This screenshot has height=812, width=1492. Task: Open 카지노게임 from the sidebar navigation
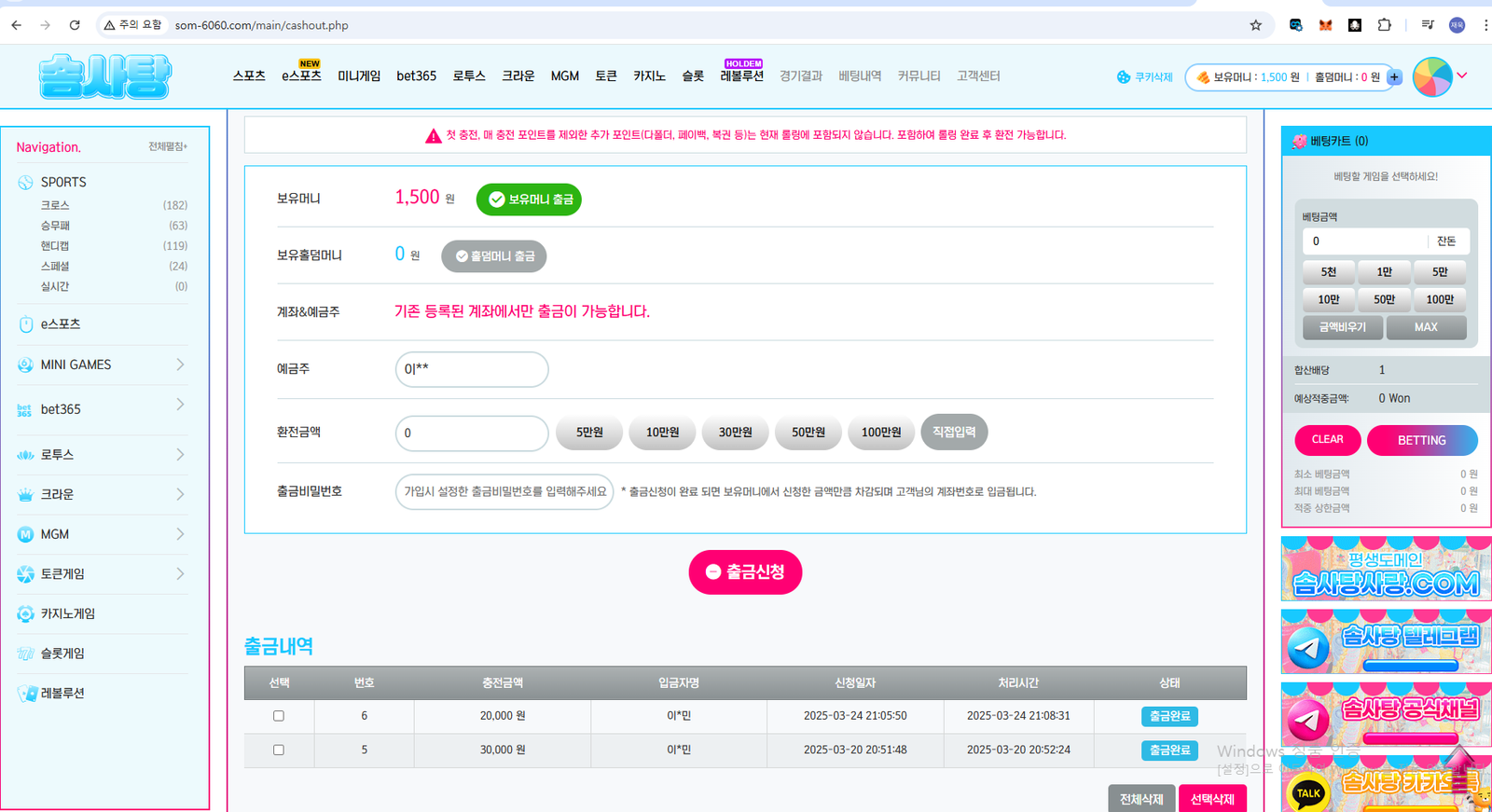[67, 613]
